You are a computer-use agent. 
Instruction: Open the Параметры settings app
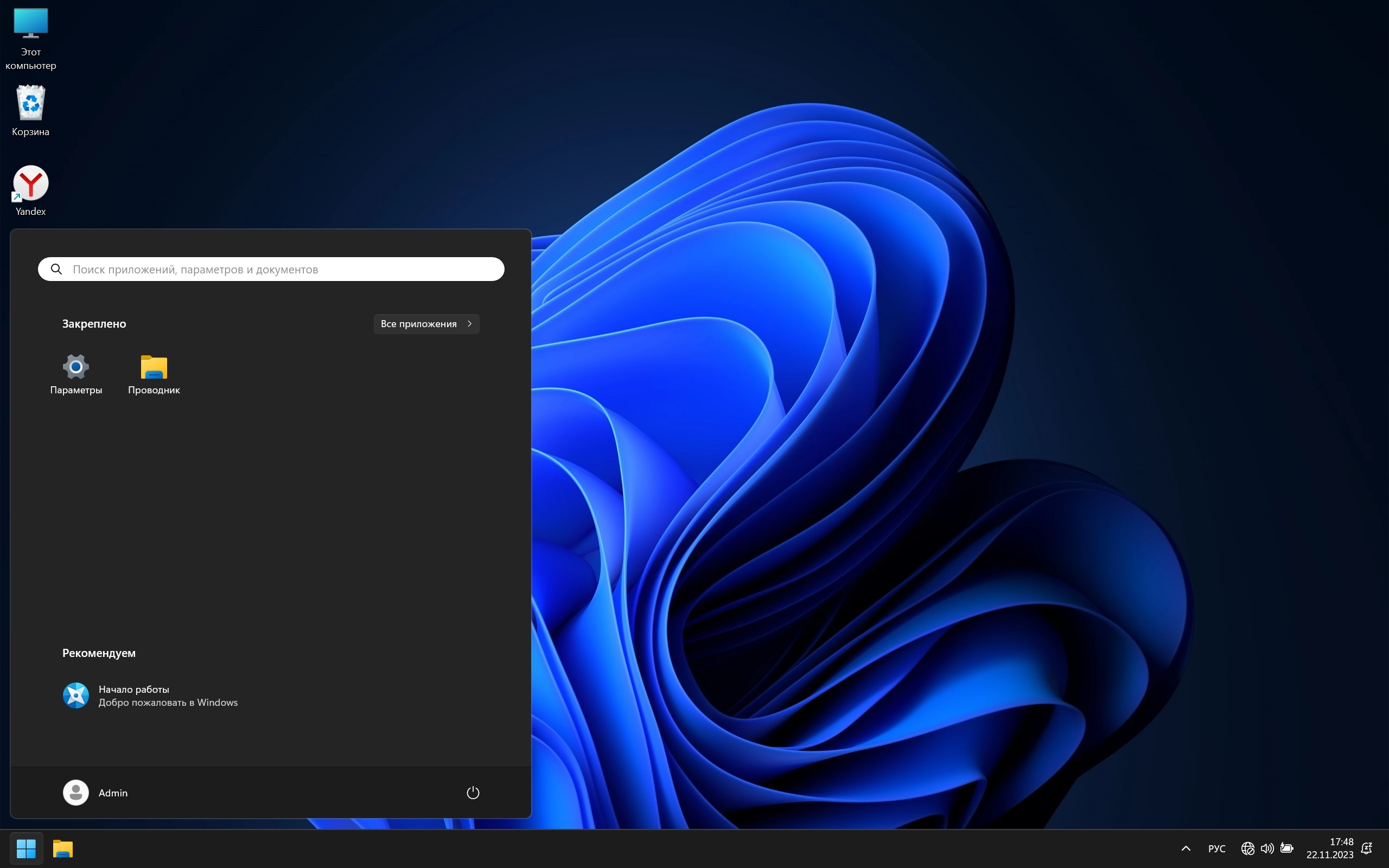pyautogui.click(x=76, y=374)
